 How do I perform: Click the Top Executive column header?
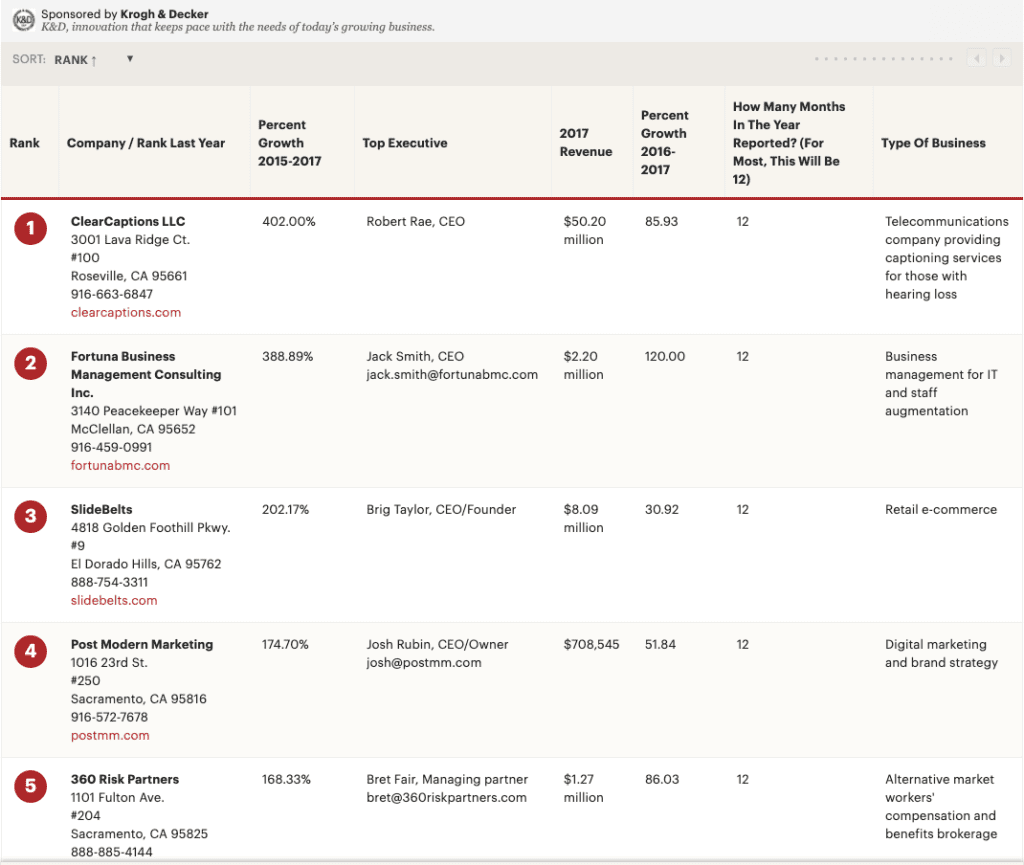point(405,143)
